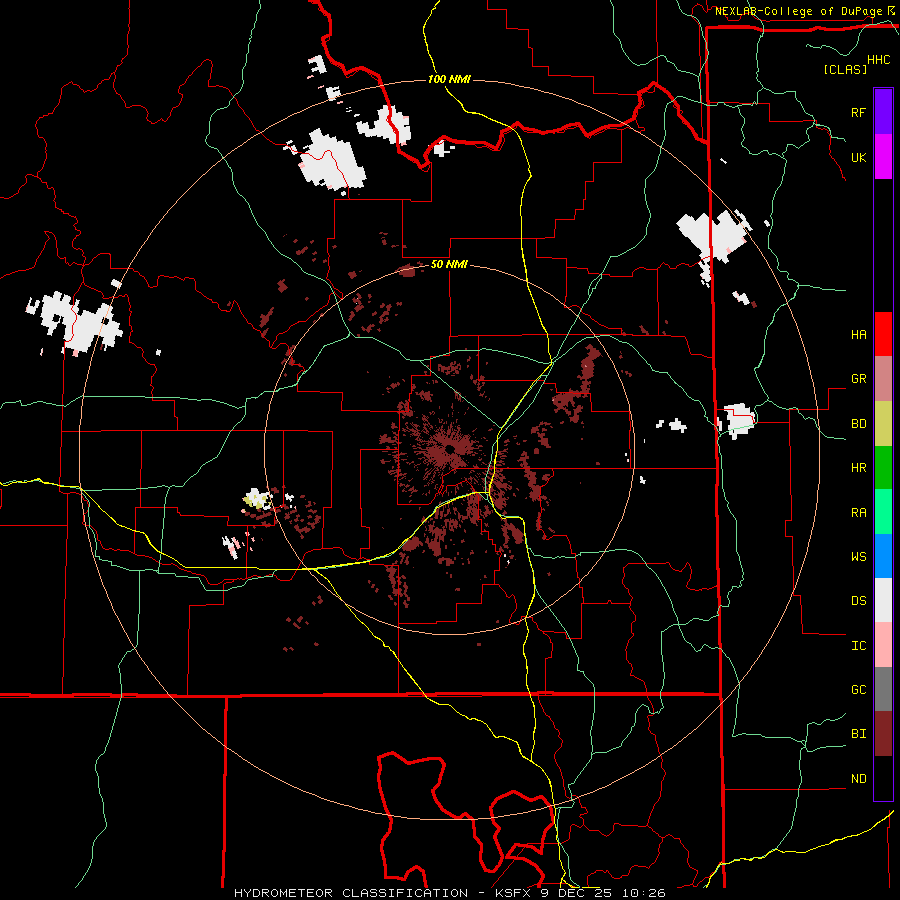Point at the "GC" legend label

[858, 689]
